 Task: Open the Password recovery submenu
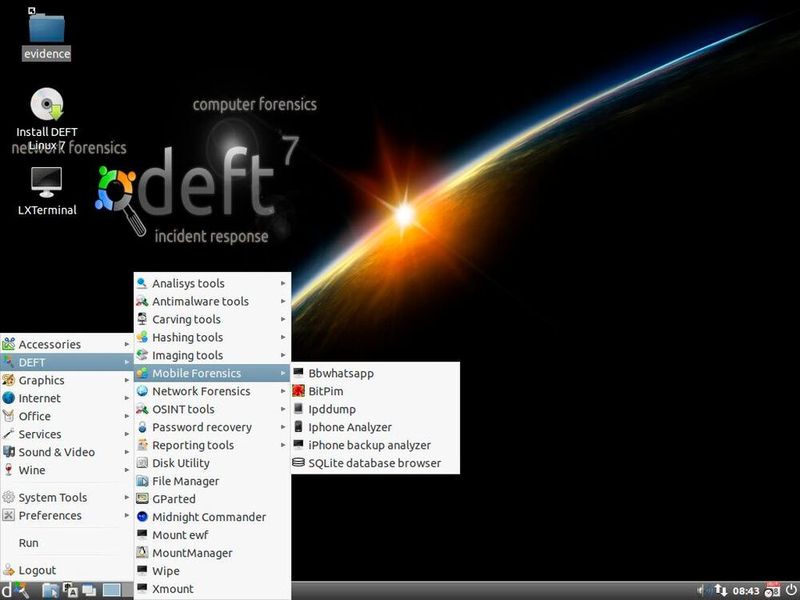tap(212, 427)
